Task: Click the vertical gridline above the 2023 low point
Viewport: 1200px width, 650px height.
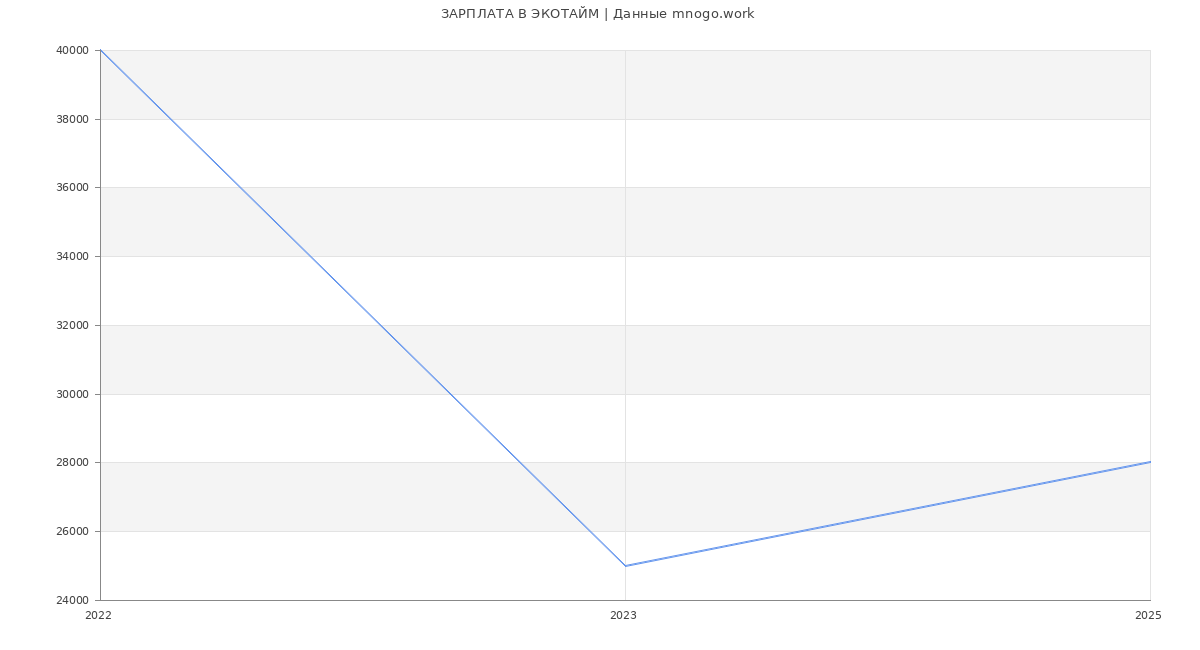Action: [625, 300]
